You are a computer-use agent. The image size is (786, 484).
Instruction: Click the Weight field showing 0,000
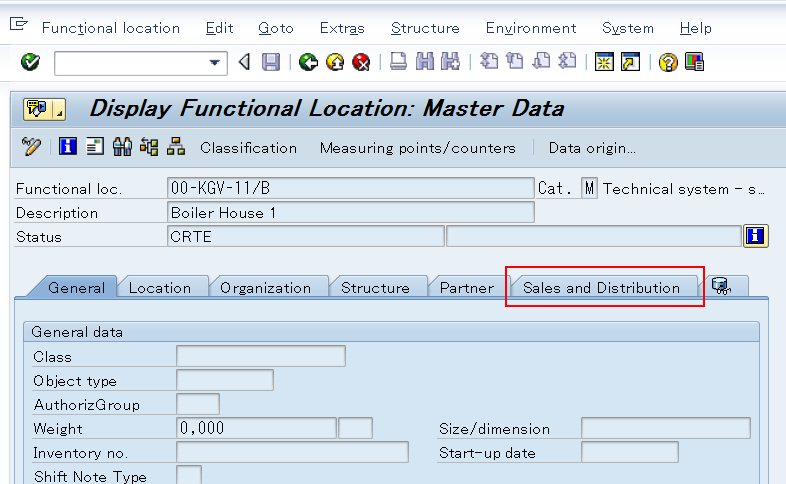coord(256,428)
